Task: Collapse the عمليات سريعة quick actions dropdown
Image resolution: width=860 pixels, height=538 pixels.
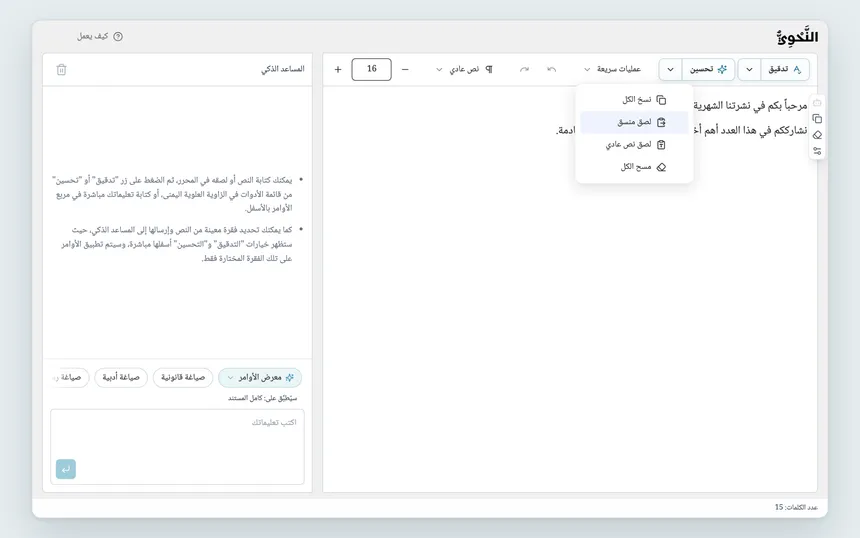Action: click(612, 69)
